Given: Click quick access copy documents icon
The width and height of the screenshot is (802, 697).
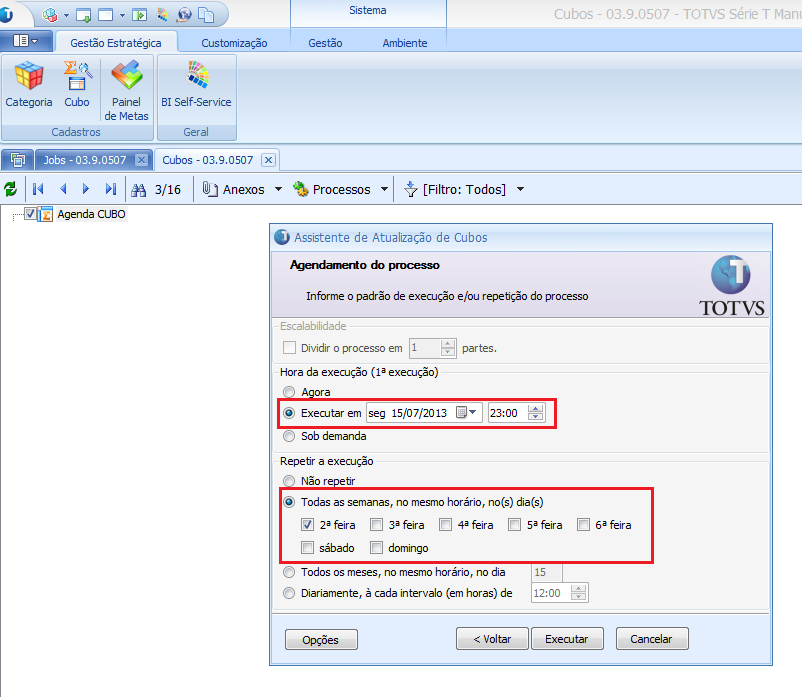Looking at the screenshot, I should tap(206, 15).
